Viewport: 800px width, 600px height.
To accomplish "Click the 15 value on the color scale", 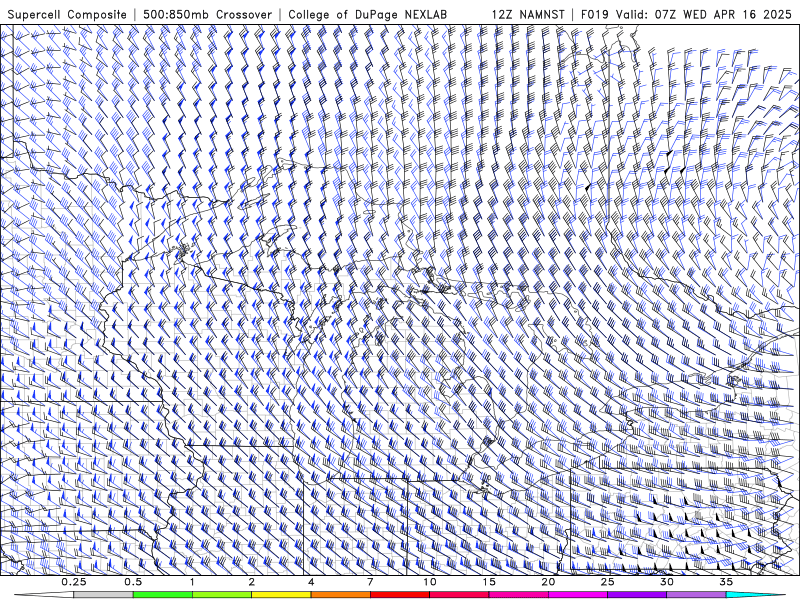I will 489,582.
